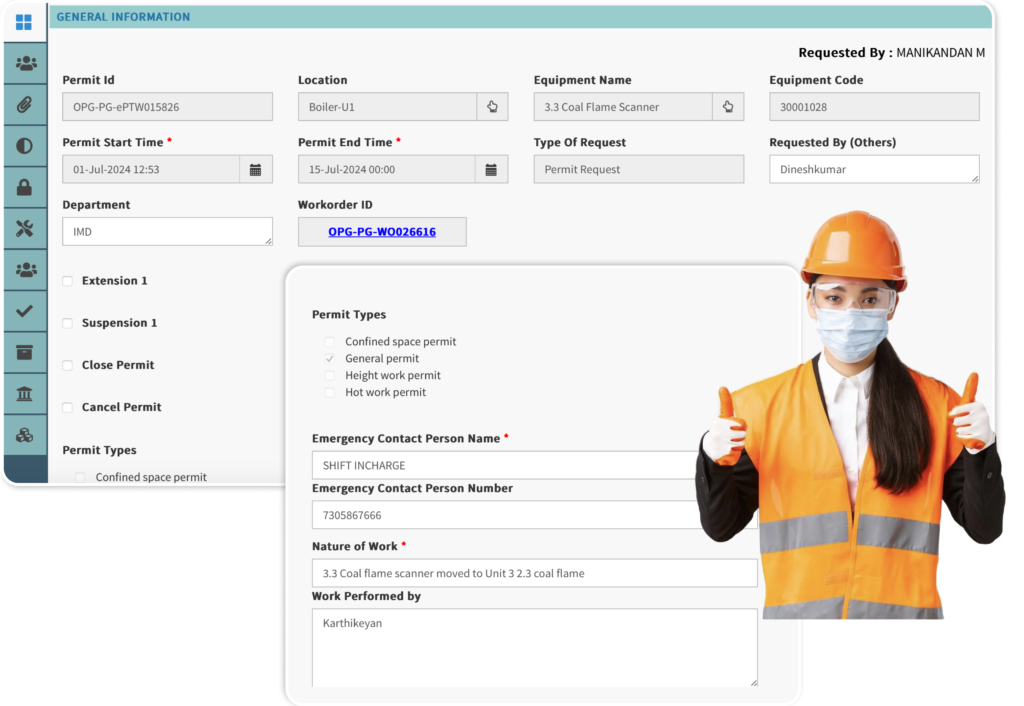Click the checkmark approvals icon in the sidebar
Viewport: 1024px width, 706px height.
[22, 310]
